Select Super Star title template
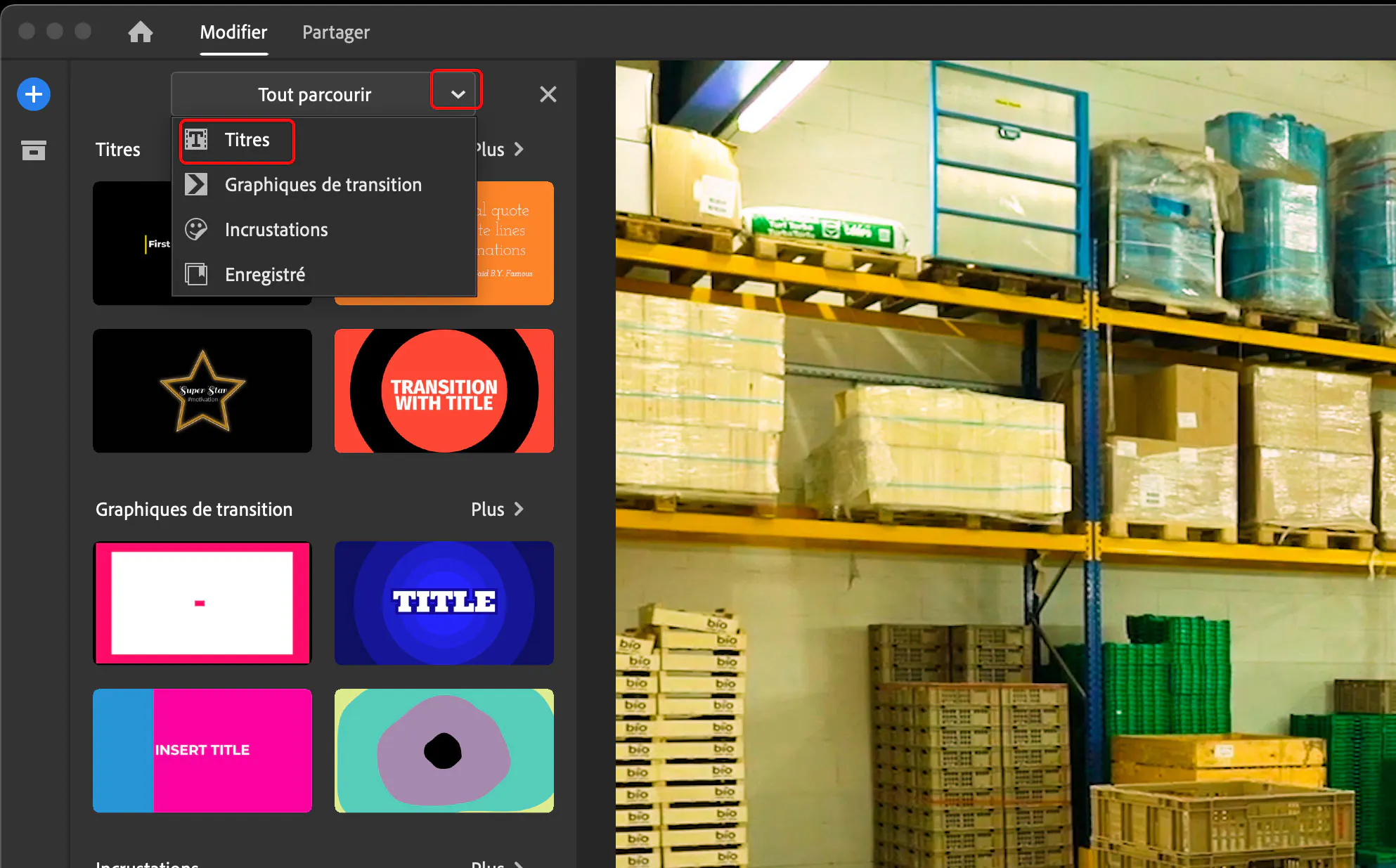The width and height of the screenshot is (1396, 868). coord(202,391)
